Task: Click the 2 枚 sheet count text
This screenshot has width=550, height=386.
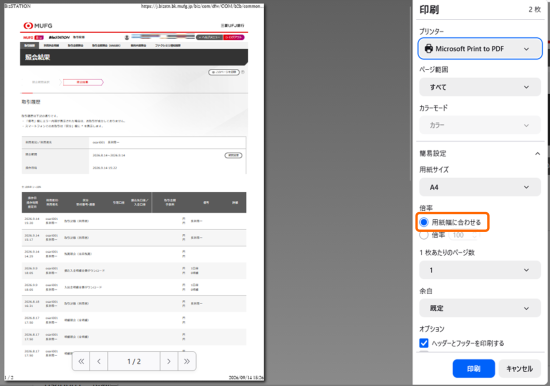Action: coord(534,10)
